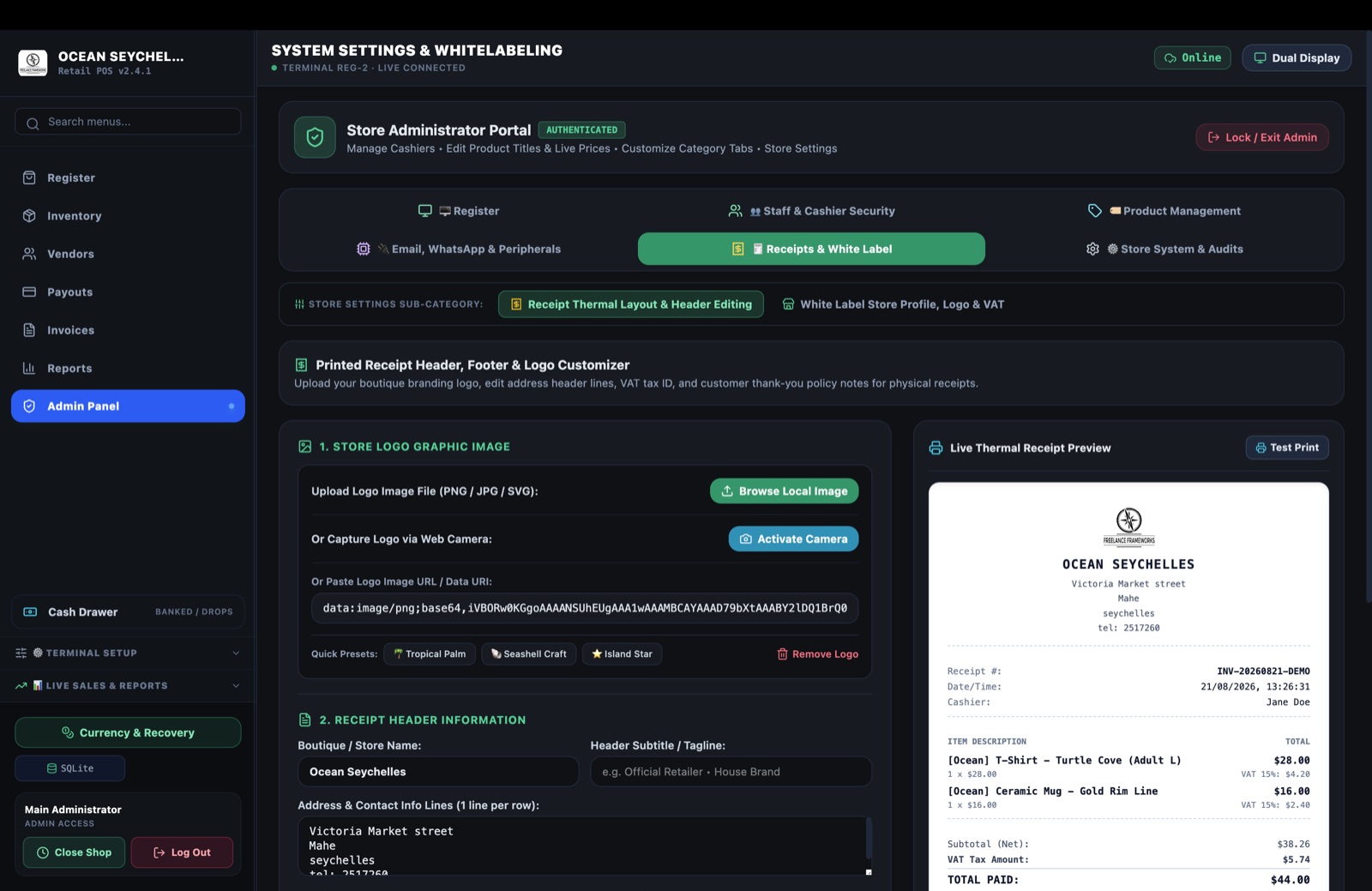Click the Terminal Setup sliders icon
The height and width of the screenshot is (891, 1372).
pyautogui.click(x=21, y=653)
